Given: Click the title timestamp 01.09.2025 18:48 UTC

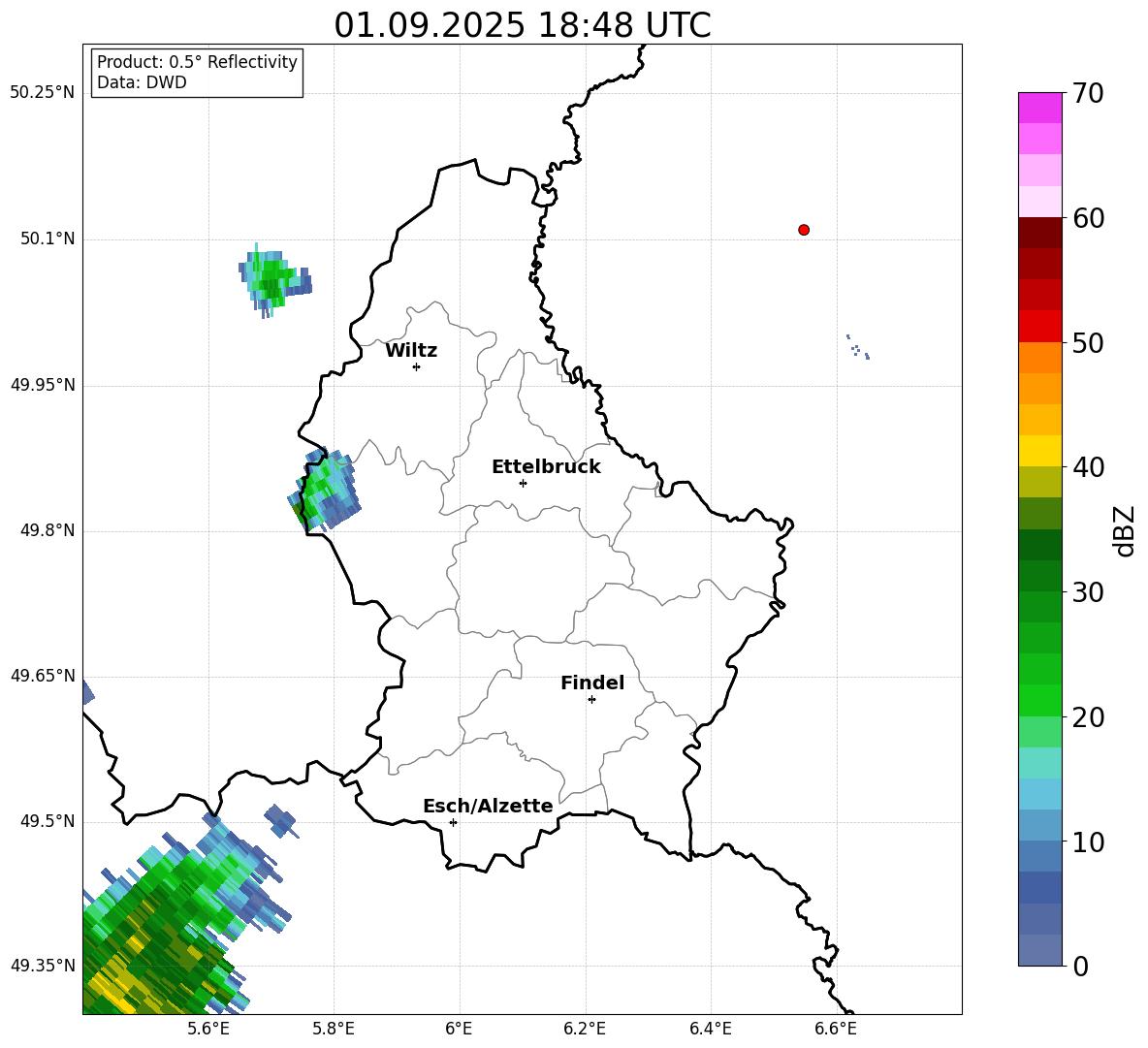Looking at the screenshot, I should click(x=523, y=25).
